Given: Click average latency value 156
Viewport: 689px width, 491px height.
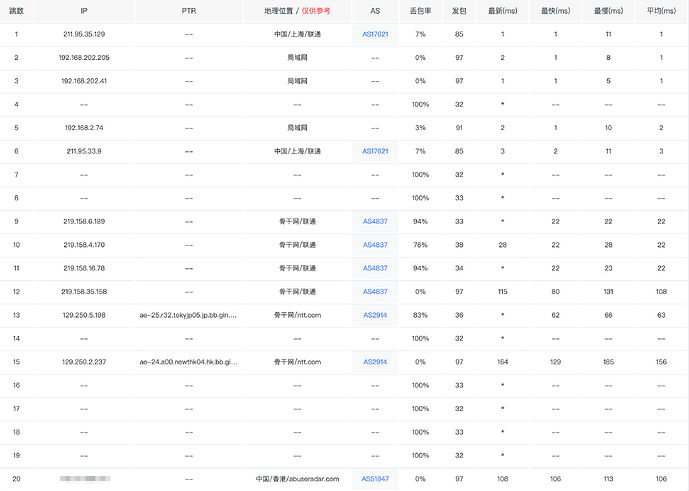Looking at the screenshot, I should (661, 362).
